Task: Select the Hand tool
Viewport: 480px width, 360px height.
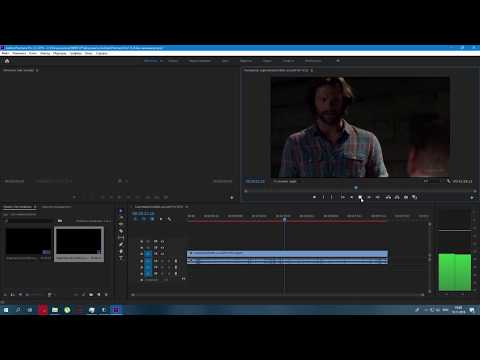Action: [121, 251]
